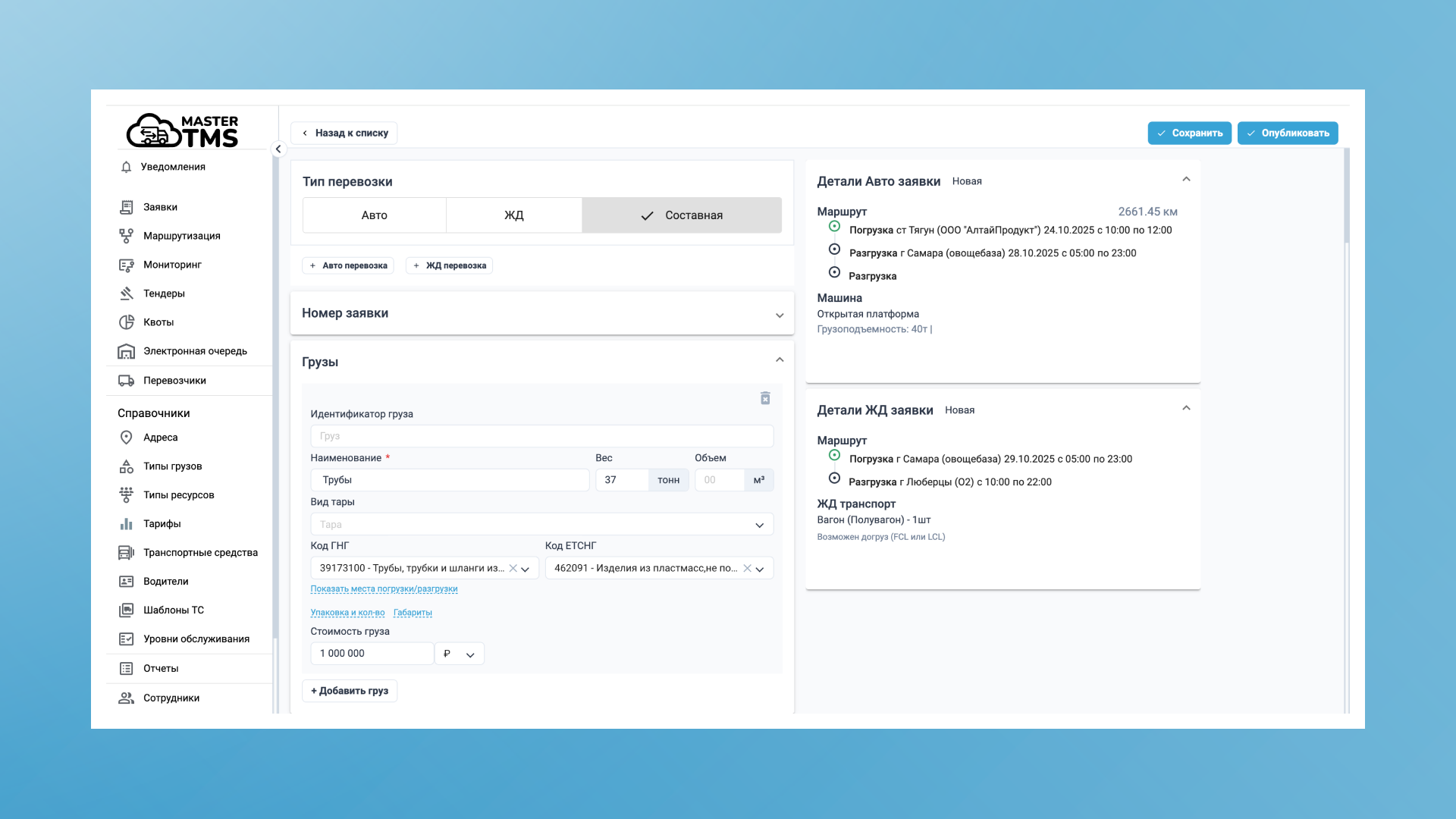Click the Publish (Опубликовать) button
Image resolution: width=1456 pixels, height=819 pixels.
tap(1287, 133)
